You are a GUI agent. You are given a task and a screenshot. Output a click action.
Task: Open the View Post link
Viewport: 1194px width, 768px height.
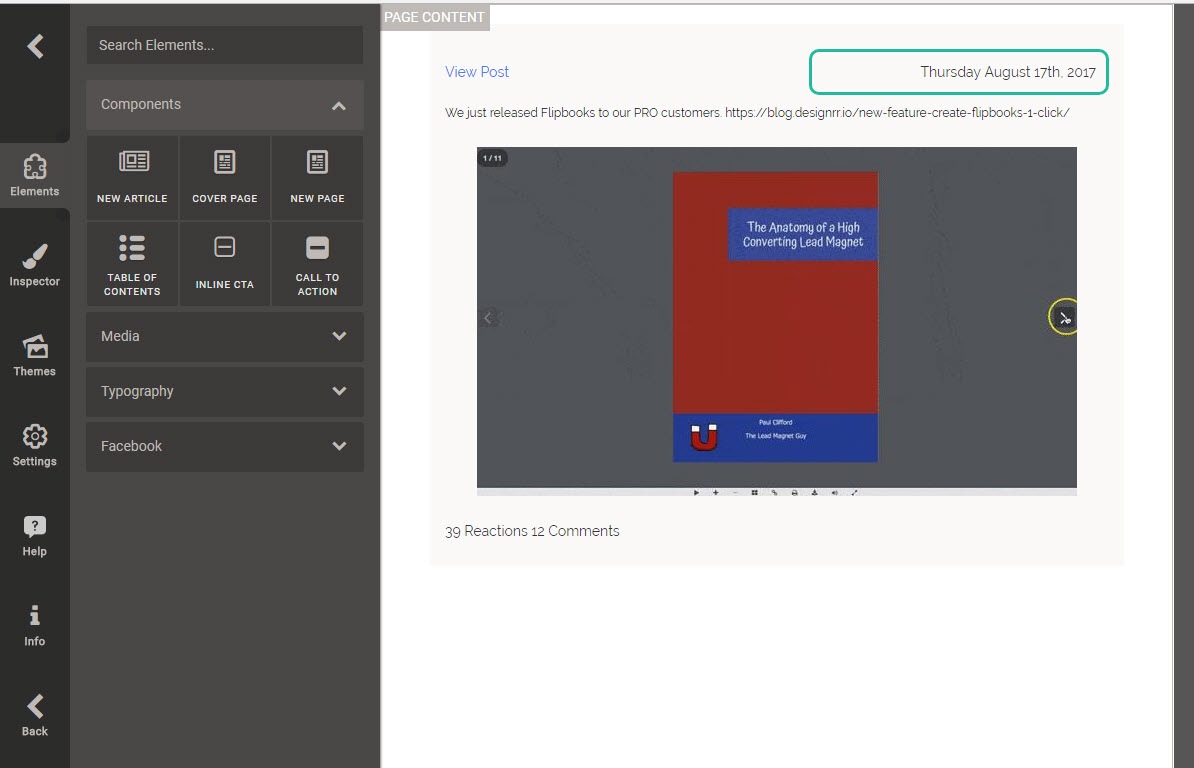[477, 72]
